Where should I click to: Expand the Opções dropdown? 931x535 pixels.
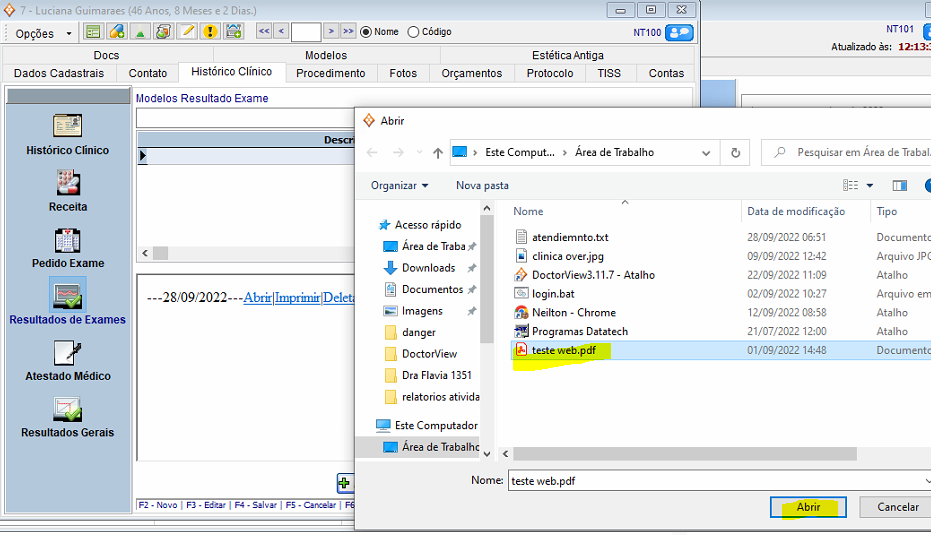pos(44,33)
